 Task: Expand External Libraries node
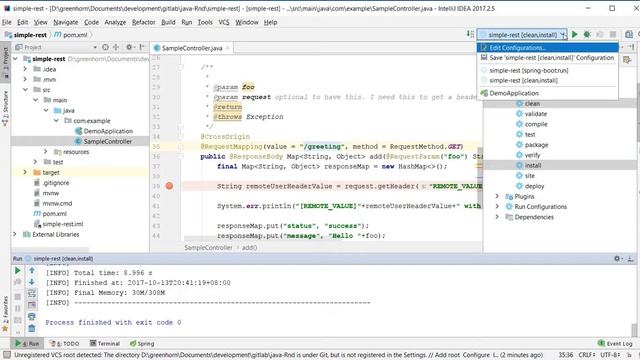pyautogui.click(x=16, y=234)
